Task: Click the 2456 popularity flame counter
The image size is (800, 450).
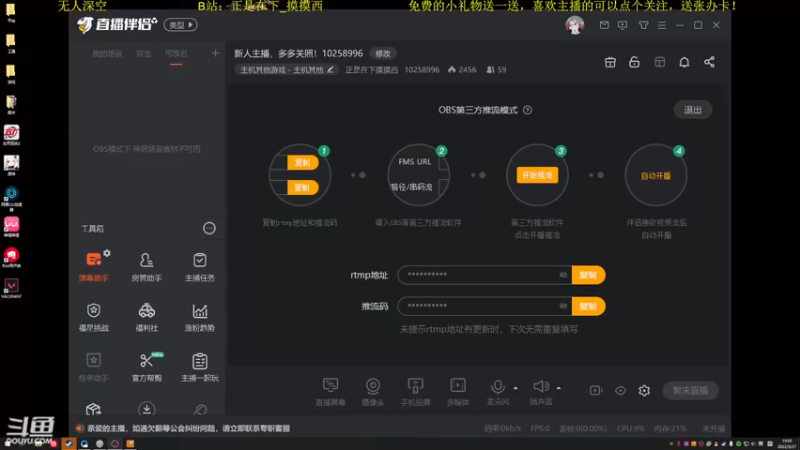Action: click(462, 69)
